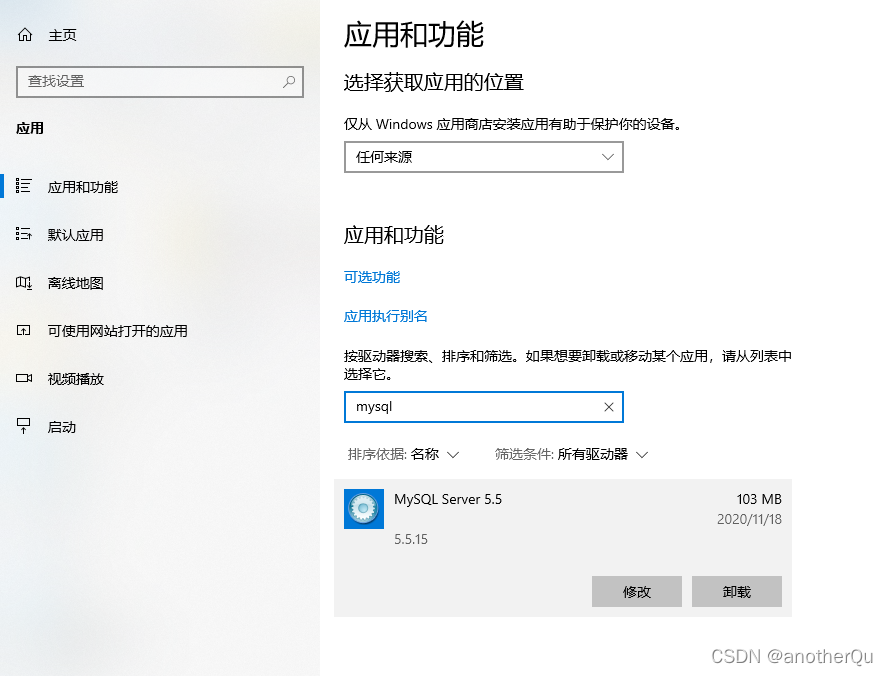Screen dimensions: 888x676
Task: Select 离线地图 in the sidebar
Action: pyautogui.click(x=76, y=283)
